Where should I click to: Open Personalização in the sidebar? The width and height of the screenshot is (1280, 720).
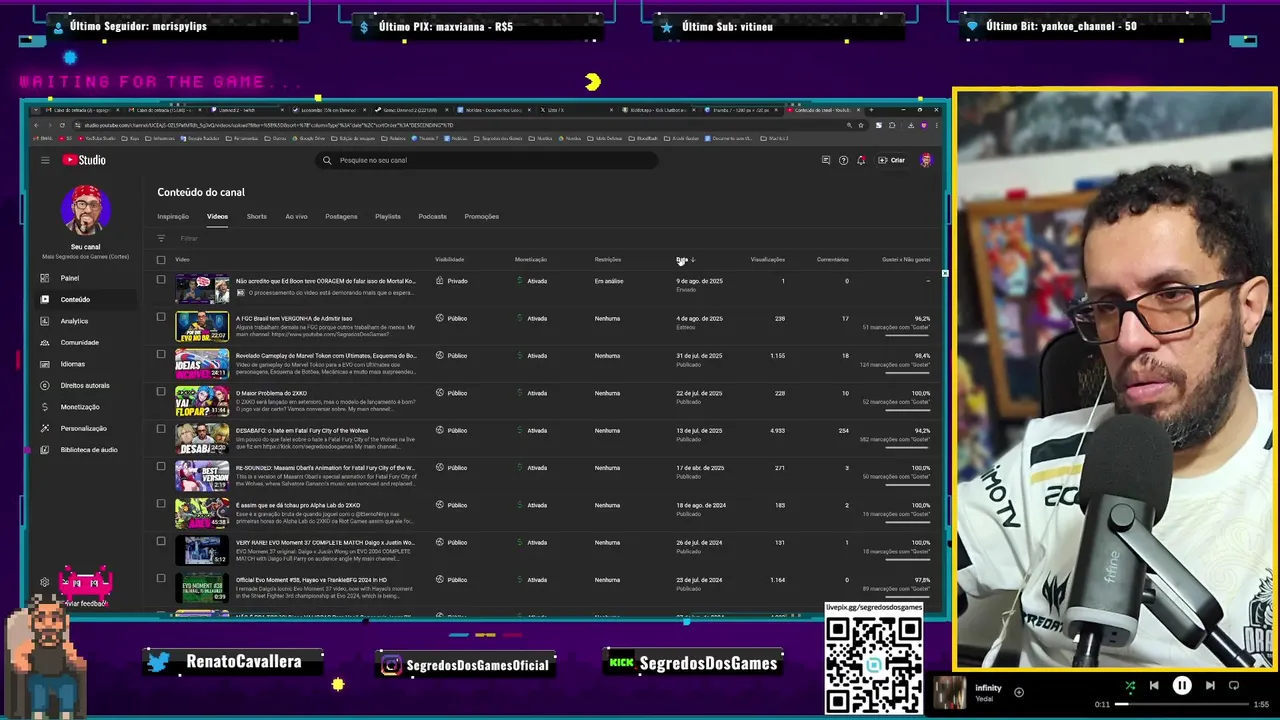(83, 428)
